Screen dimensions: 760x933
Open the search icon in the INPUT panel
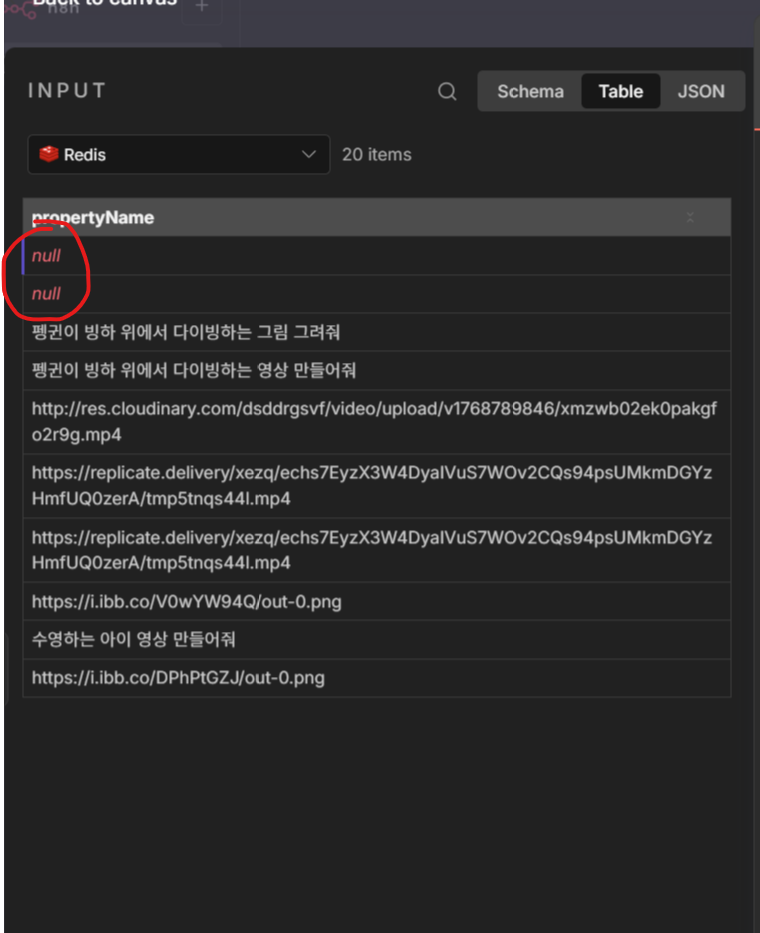(x=447, y=91)
